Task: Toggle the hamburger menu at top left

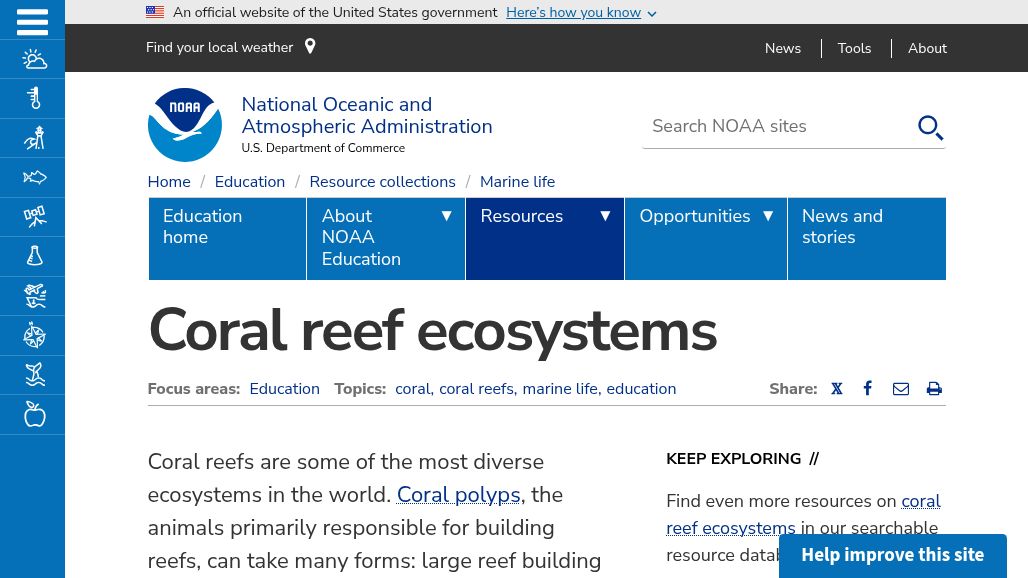Action: click(32, 20)
